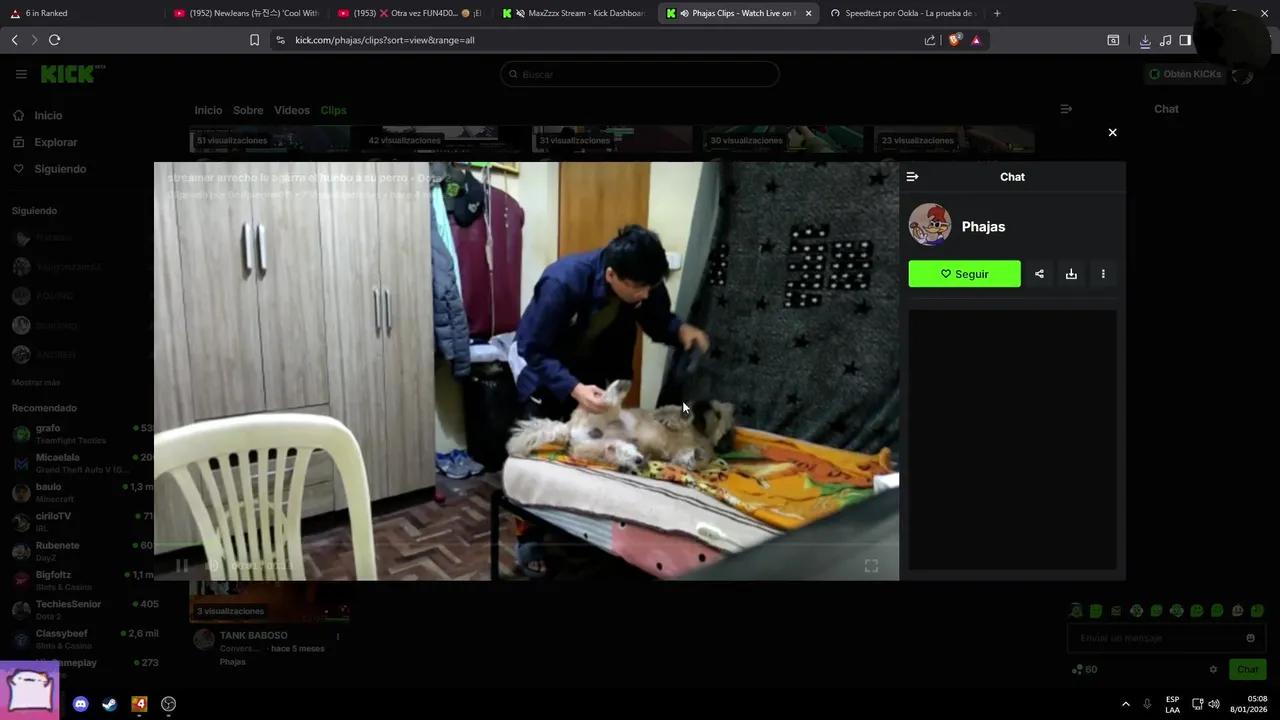Screen dimensions: 1280x720
Task: Collapse the chat panel chevron
Action: tap(912, 176)
